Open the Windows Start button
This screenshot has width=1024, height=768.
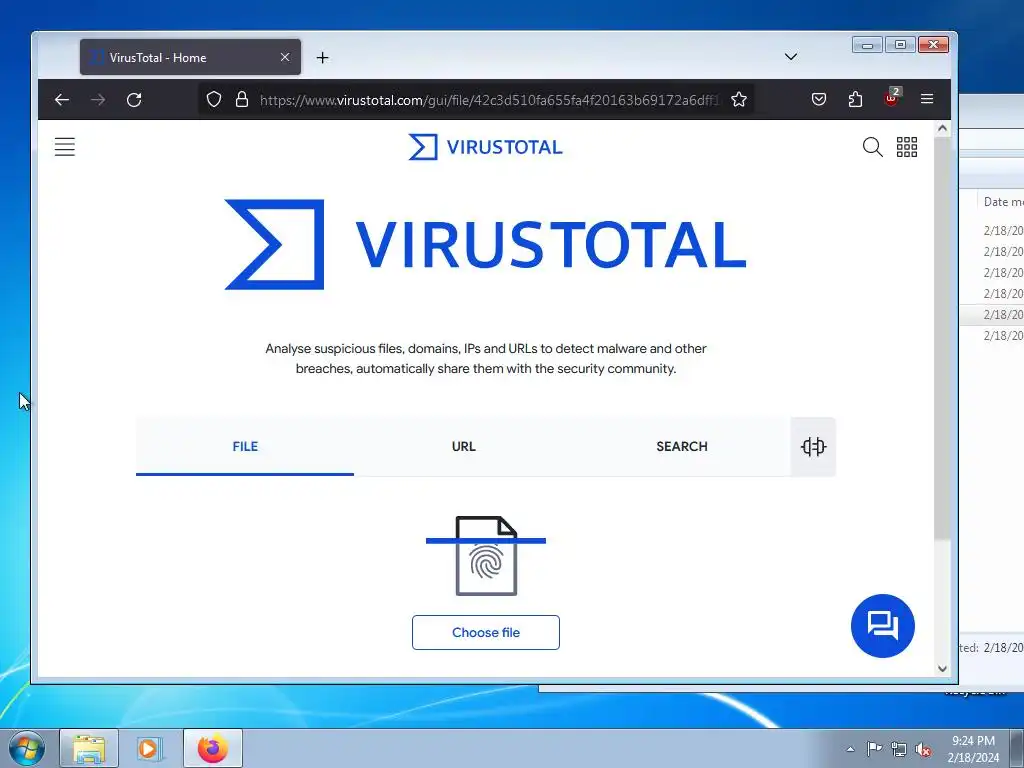(x=27, y=748)
